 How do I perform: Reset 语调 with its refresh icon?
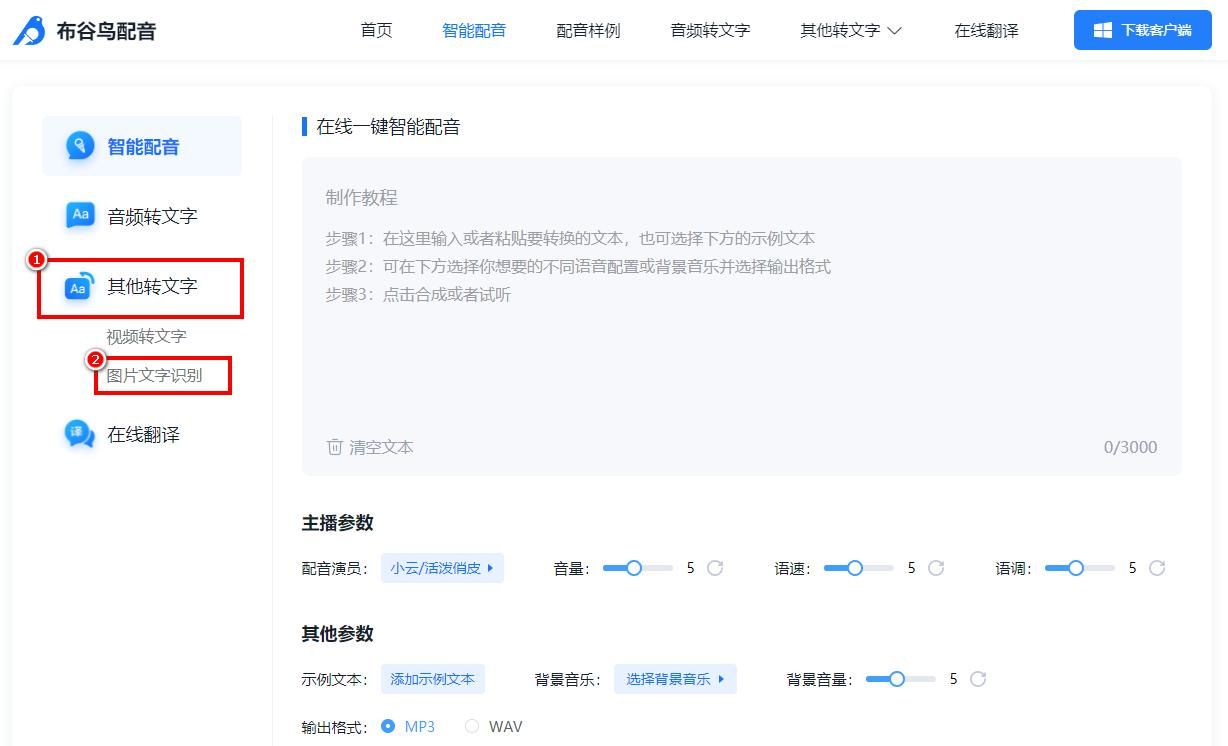(x=1157, y=568)
